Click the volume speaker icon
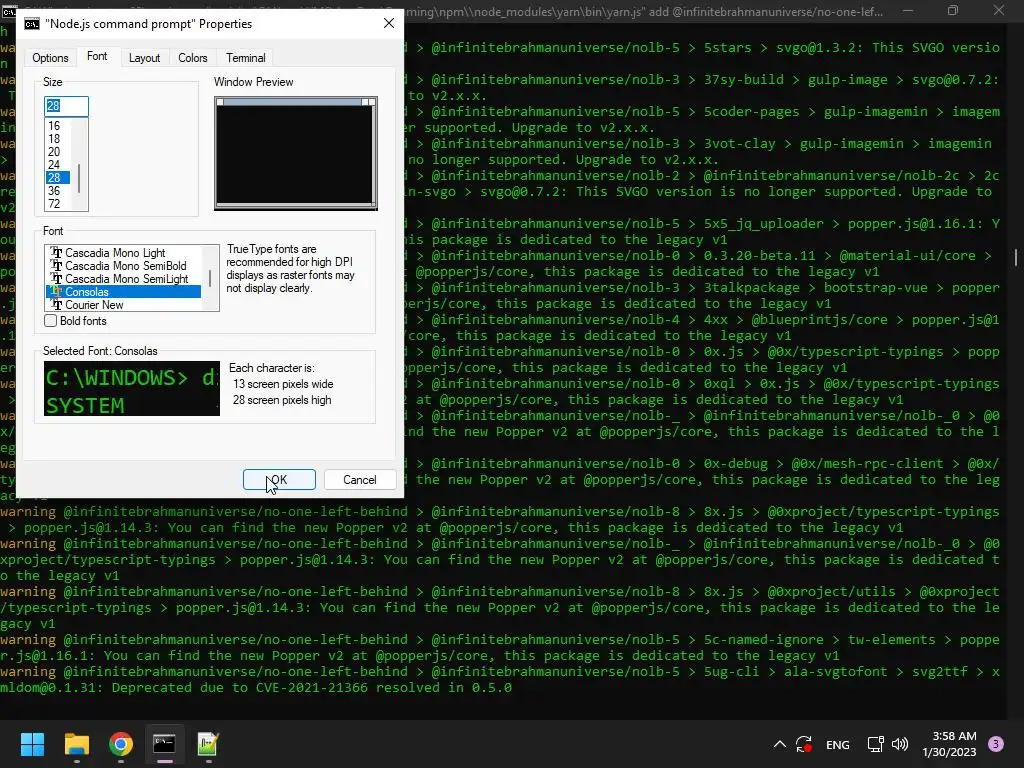This screenshot has width=1024, height=768. (x=900, y=744)
